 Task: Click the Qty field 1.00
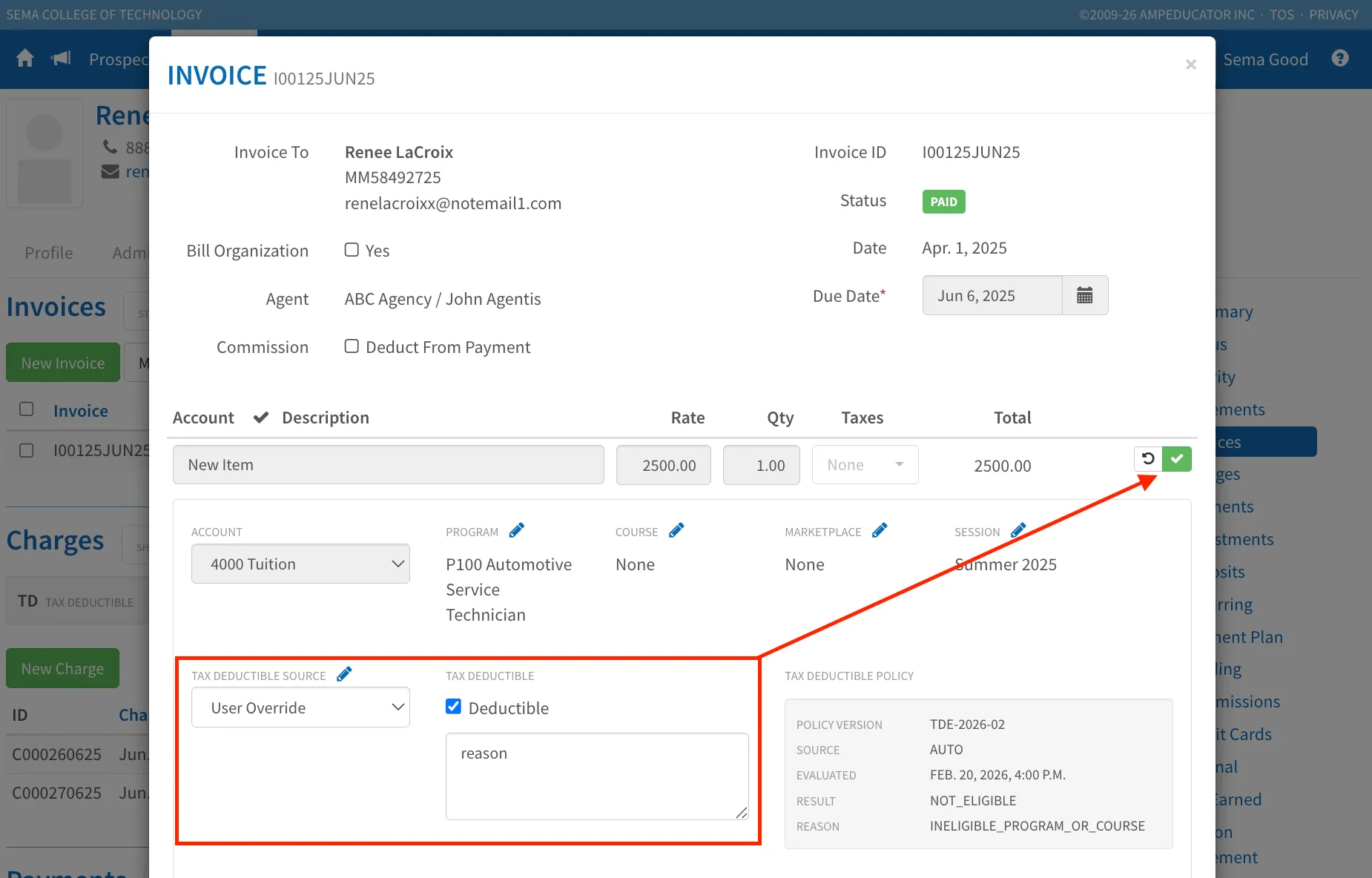pyautogui.click(x=762, y=465)
